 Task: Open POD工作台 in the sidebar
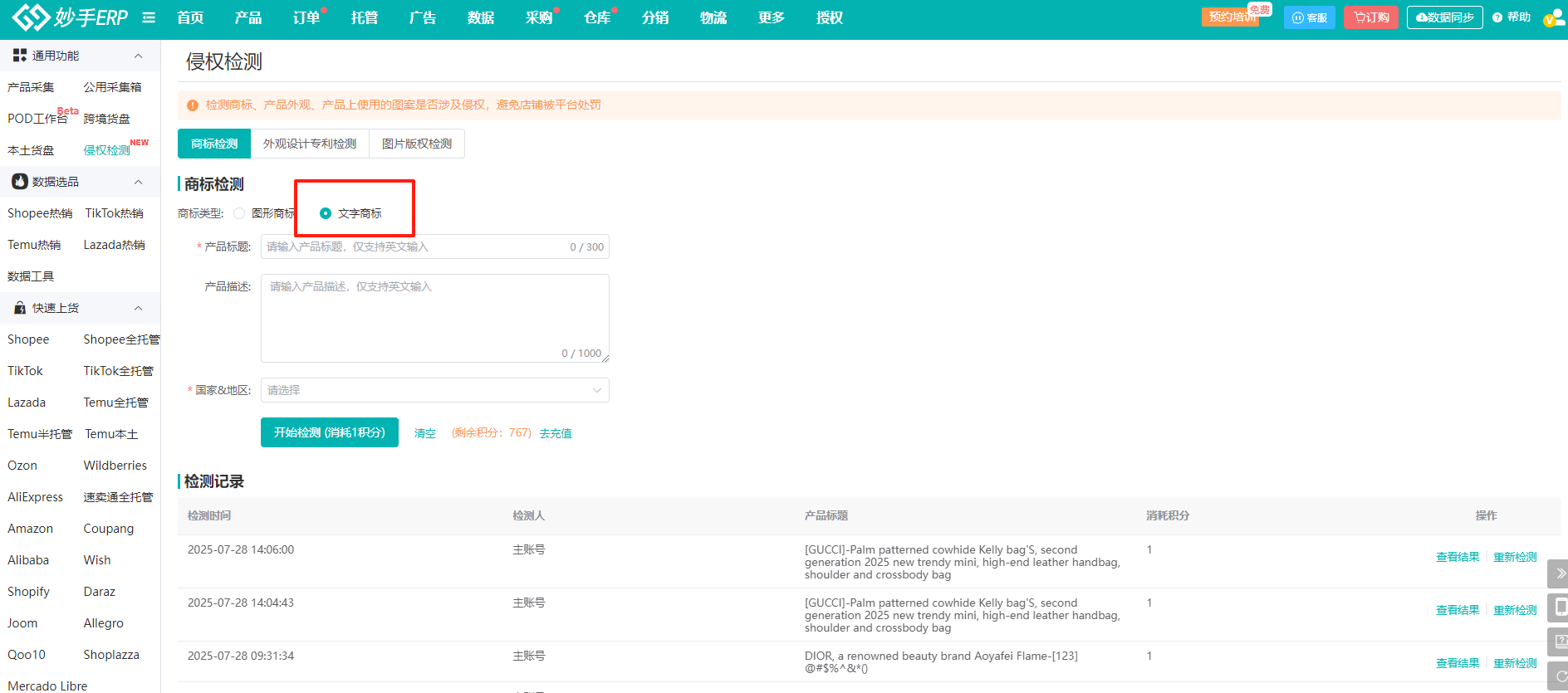coord(37,119)
